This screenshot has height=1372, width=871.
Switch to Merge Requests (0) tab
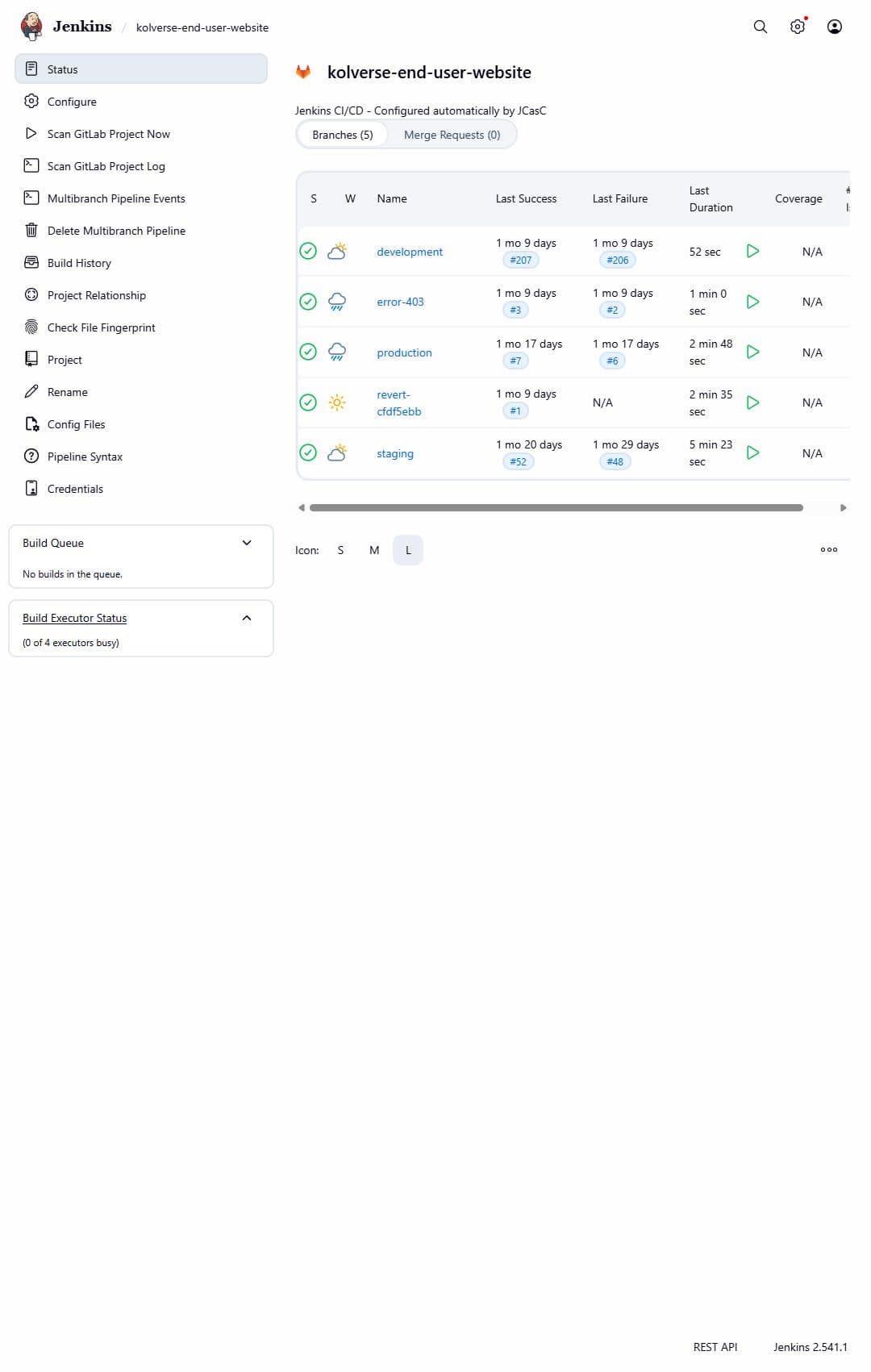point(452,135)
